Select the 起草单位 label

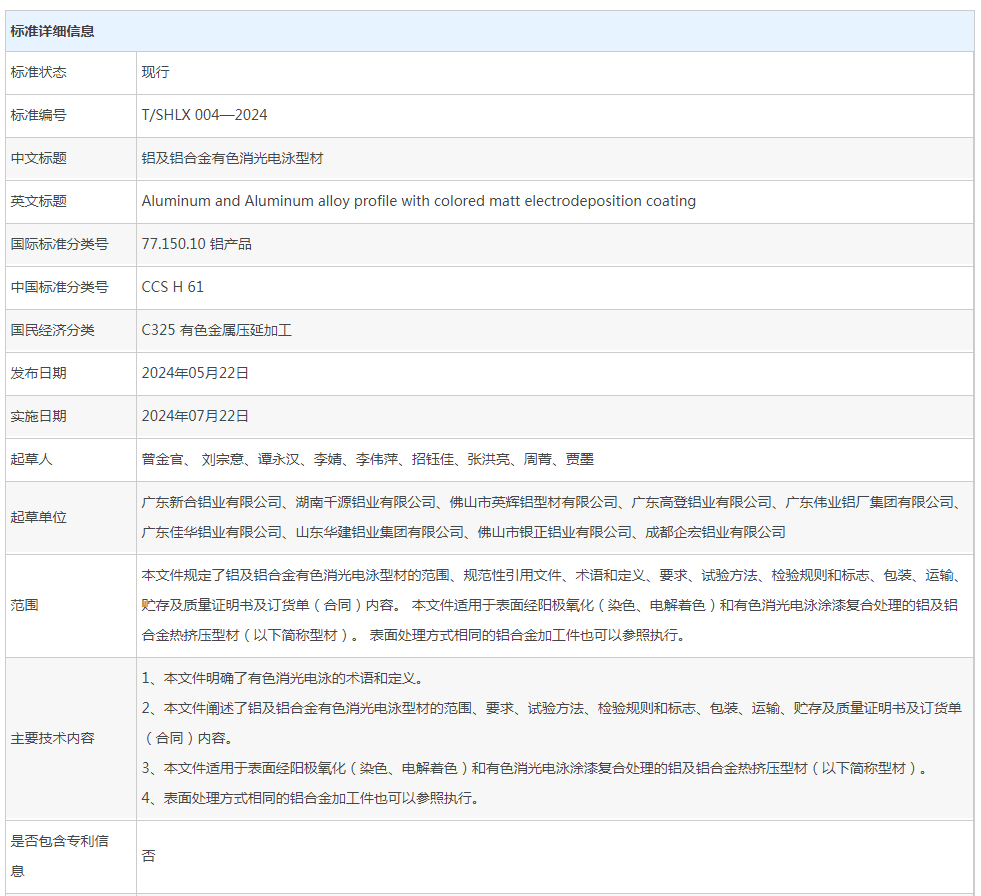pyautogui.click(x=38, y=517)
